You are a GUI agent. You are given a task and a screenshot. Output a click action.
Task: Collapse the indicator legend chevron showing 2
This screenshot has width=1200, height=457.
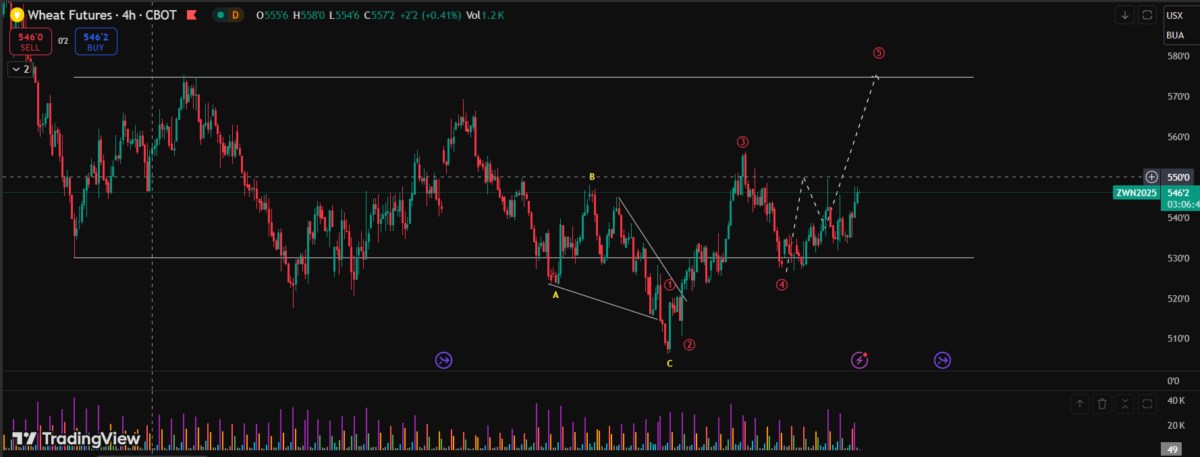pyautogui.click(x=19, y=69)
